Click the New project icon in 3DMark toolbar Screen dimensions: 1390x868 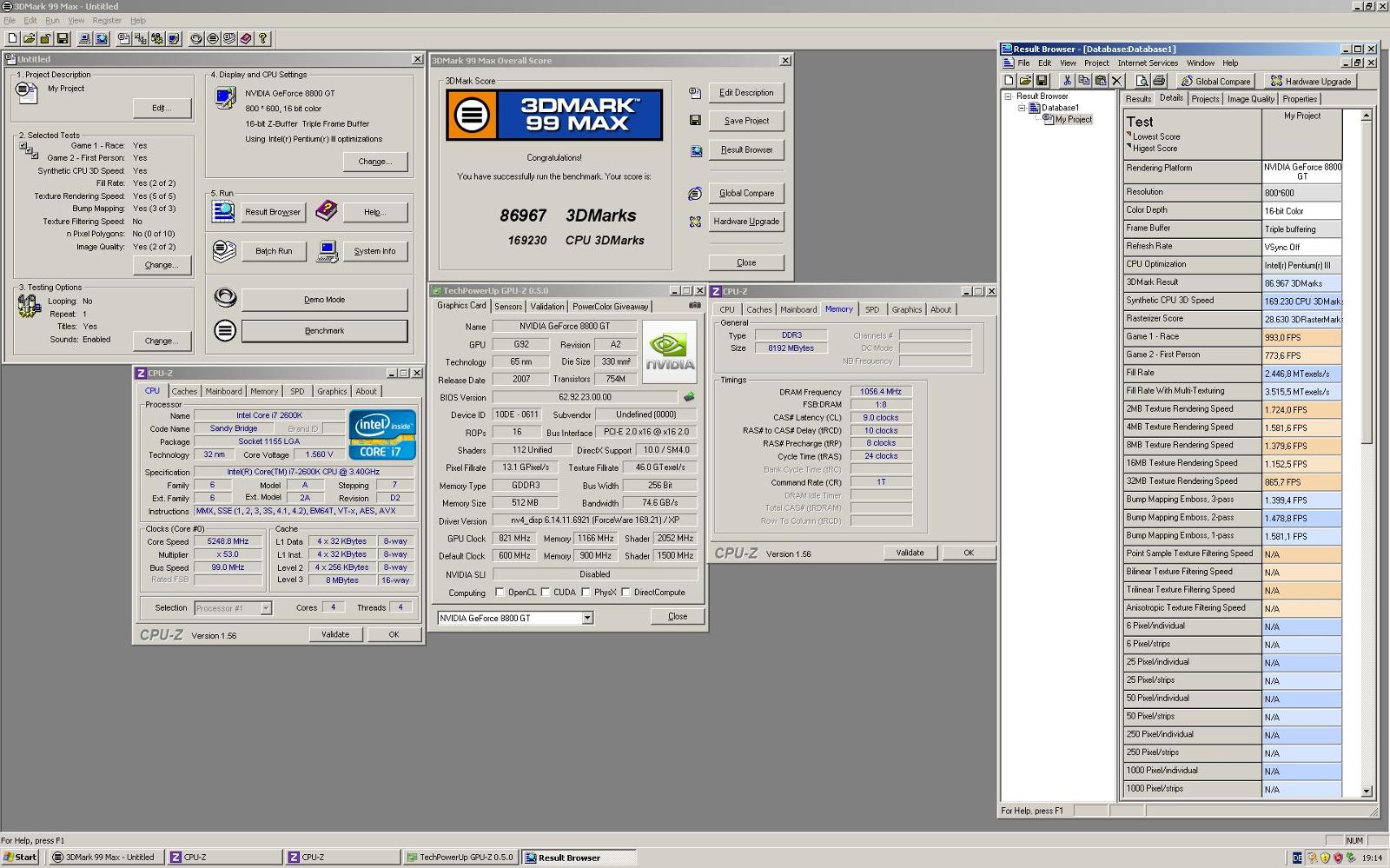12,38
